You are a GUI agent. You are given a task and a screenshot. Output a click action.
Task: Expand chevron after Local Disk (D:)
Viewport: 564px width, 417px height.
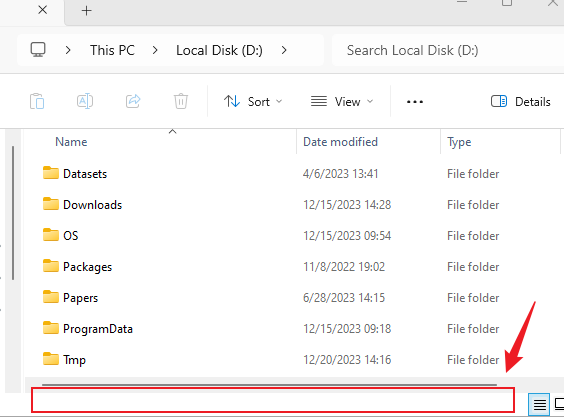pyautogui.click(x=284, y=50)
